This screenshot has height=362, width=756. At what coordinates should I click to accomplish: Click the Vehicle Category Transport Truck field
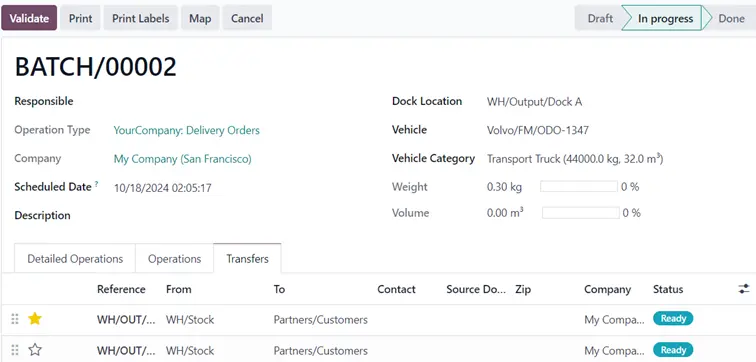575,159
